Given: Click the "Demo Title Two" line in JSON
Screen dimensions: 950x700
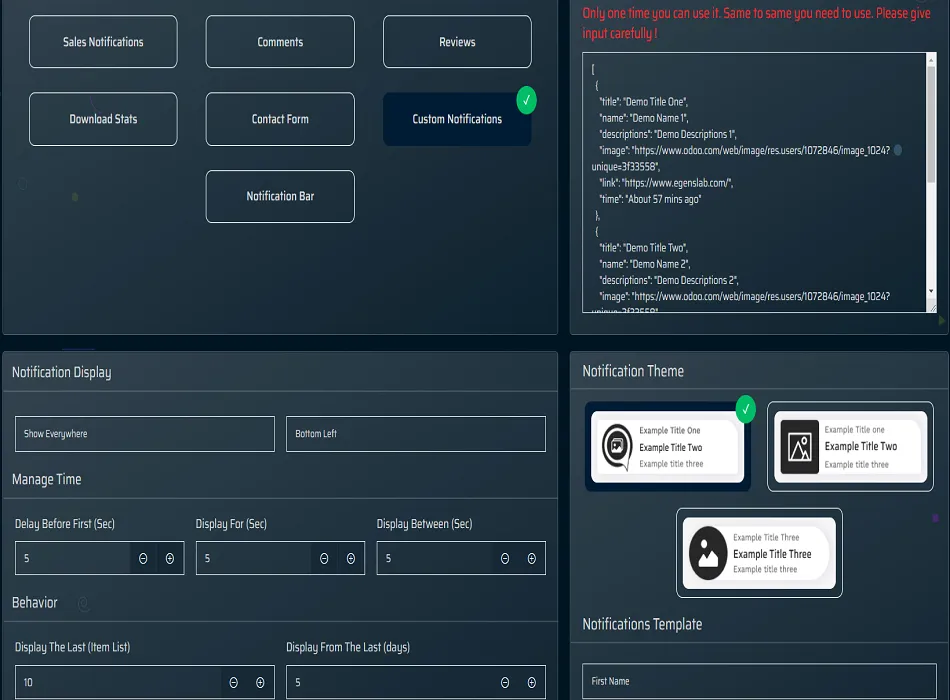Looking at the screenshot, I should pyautogui.click(x=643, y=248).
